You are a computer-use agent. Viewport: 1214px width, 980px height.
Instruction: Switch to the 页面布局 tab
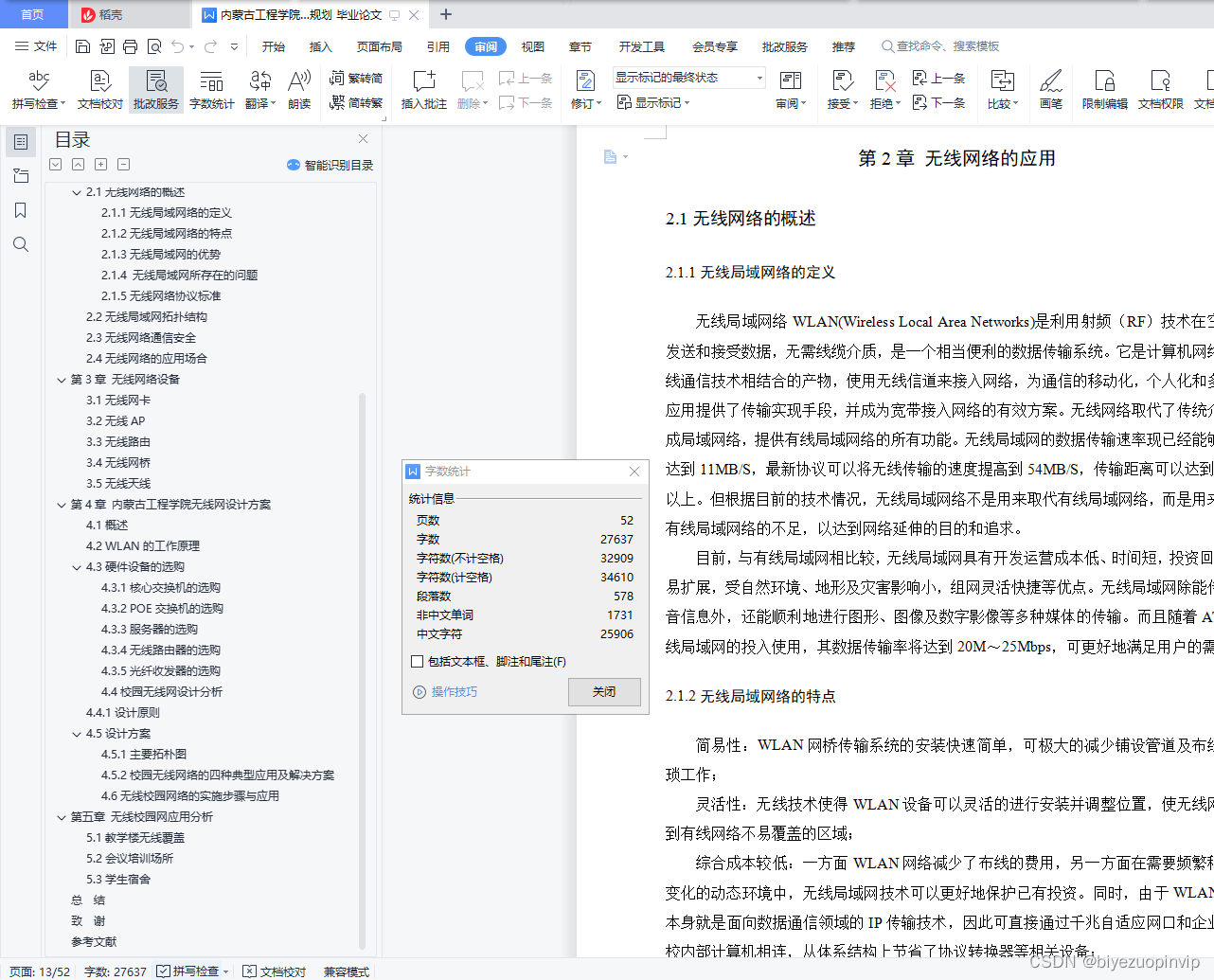pos(380,46)
